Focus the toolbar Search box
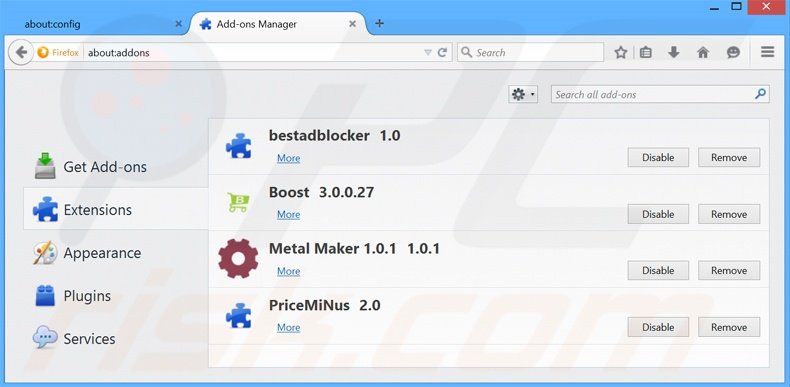This screenshot has width=790, height=387. [530, 52]
